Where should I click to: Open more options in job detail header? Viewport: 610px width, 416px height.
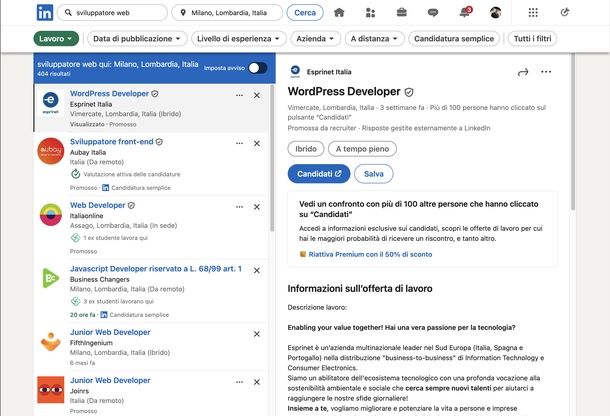click(546, 72)
